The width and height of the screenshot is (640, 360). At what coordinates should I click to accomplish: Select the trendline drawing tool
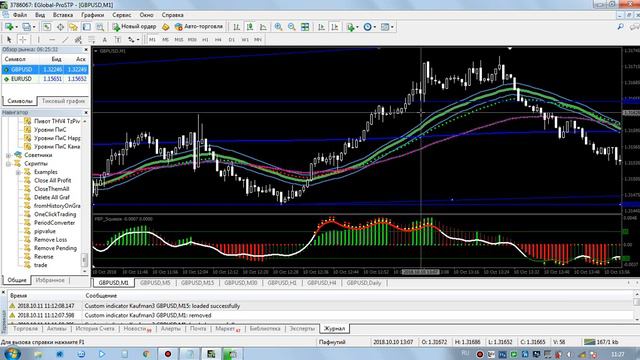tap(65, 40)
